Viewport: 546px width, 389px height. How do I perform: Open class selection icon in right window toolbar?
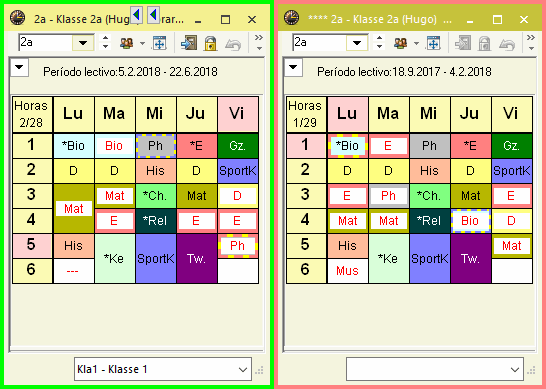point(400,43)
